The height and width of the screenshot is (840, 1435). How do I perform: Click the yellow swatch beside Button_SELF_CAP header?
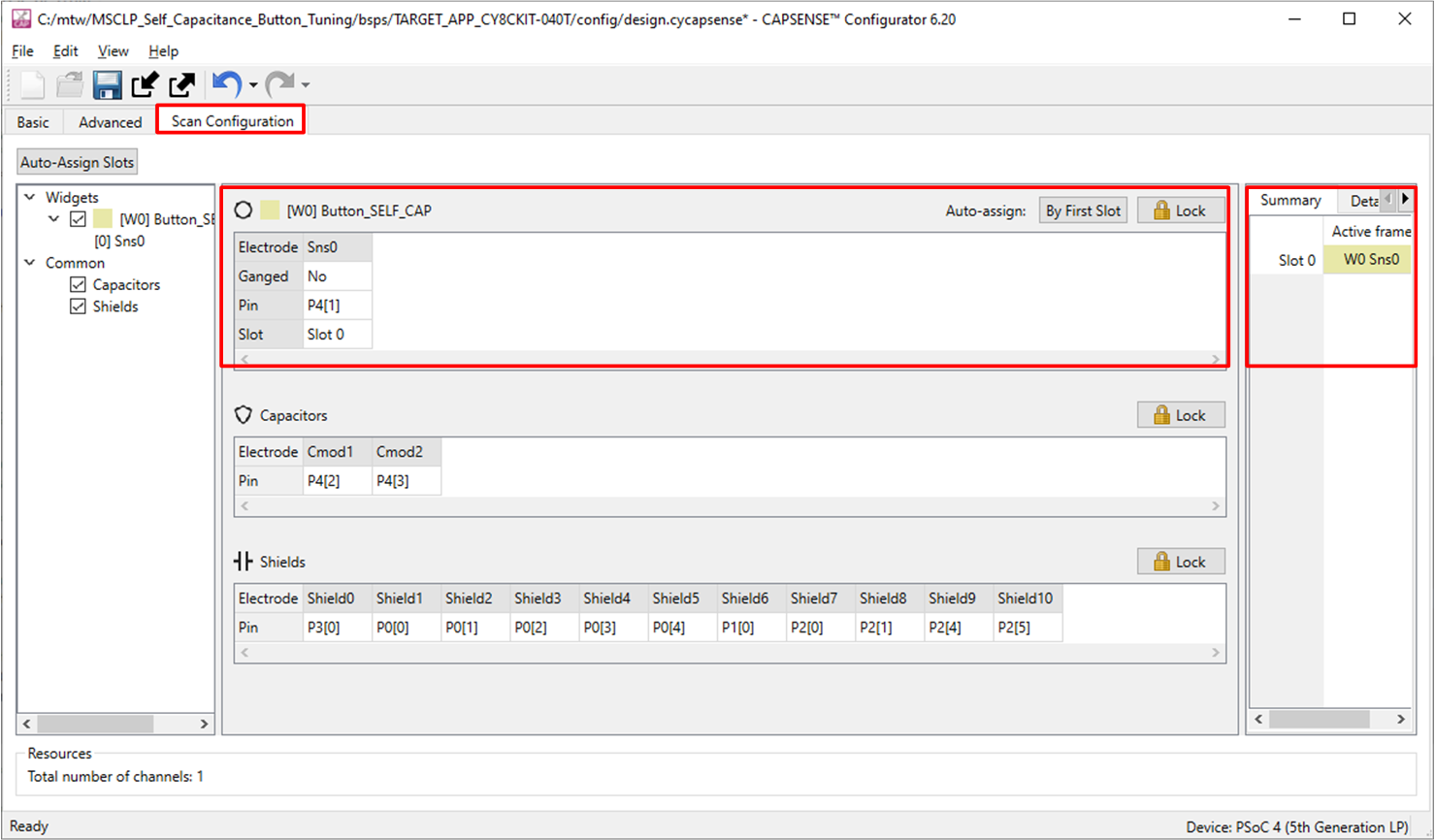tap(270, 210)
